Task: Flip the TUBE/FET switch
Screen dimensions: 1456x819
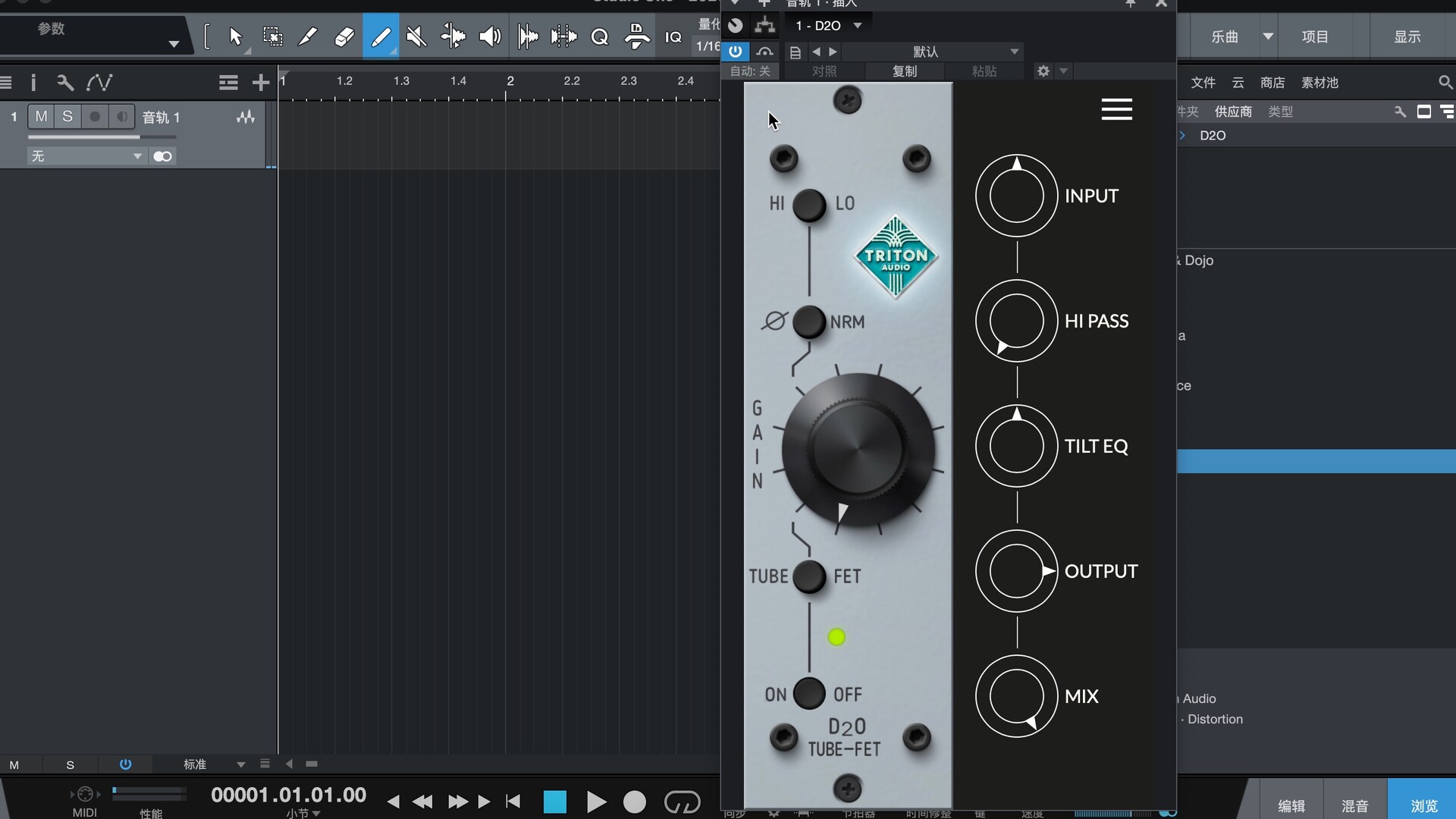Action: (x=808, y=576)
